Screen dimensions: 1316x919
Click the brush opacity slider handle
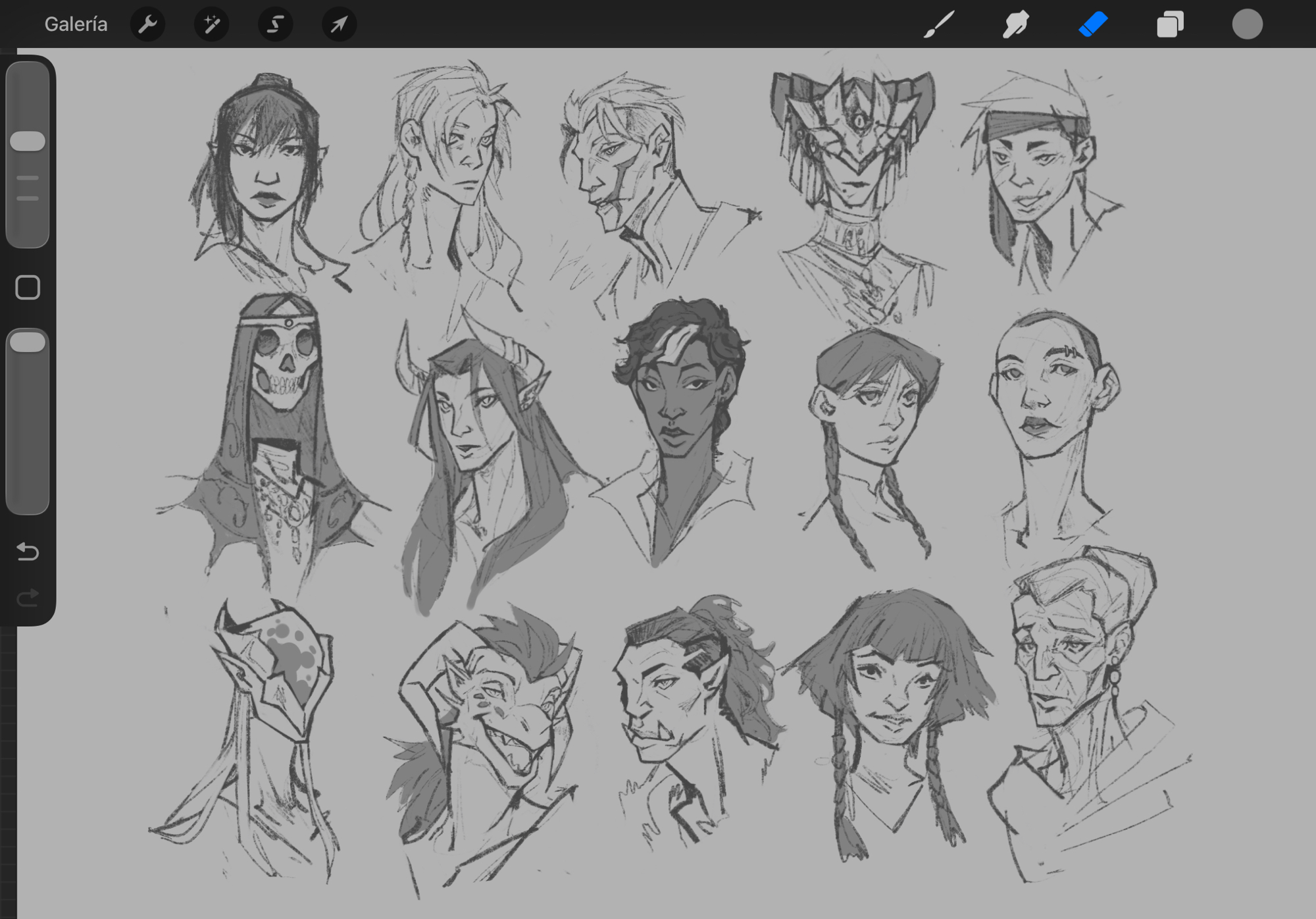coord(28,342)
